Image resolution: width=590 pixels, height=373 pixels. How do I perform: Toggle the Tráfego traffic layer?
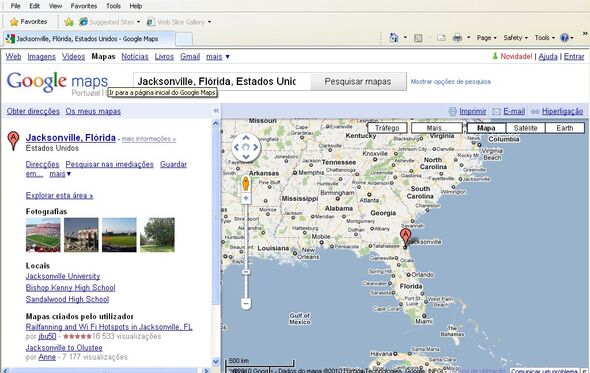point(387,128)
